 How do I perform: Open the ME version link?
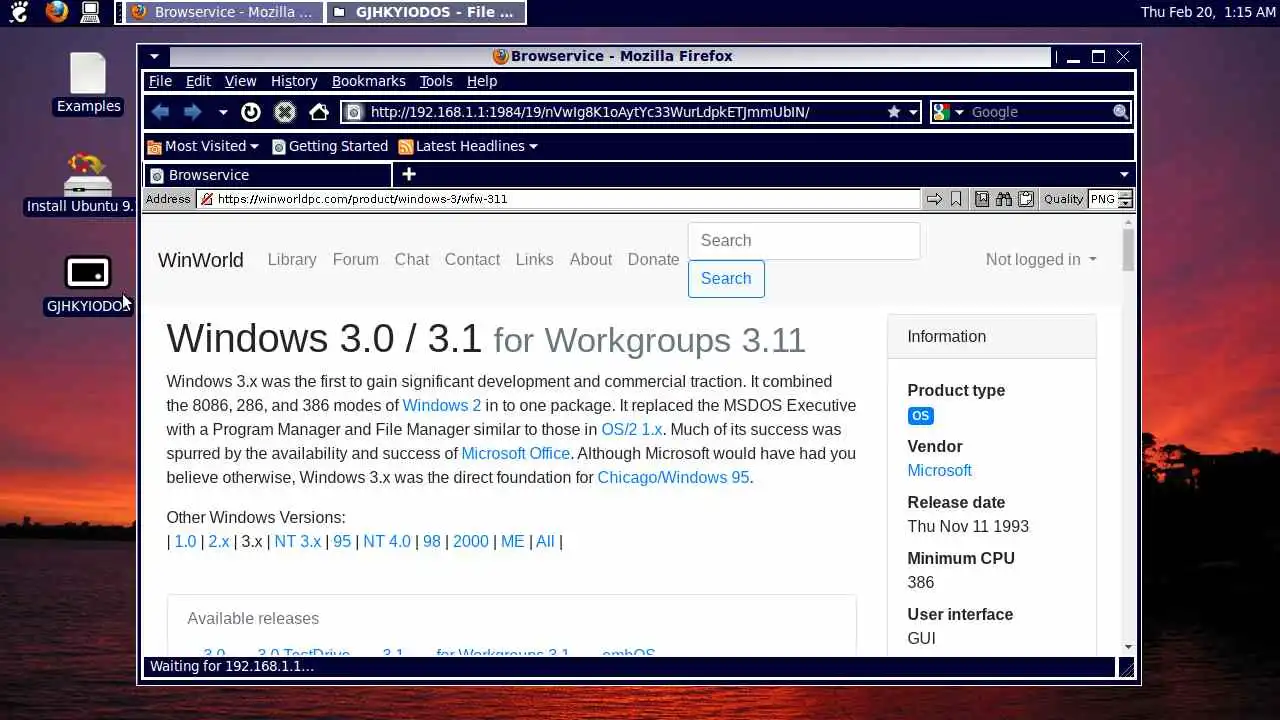pos(513,541)
